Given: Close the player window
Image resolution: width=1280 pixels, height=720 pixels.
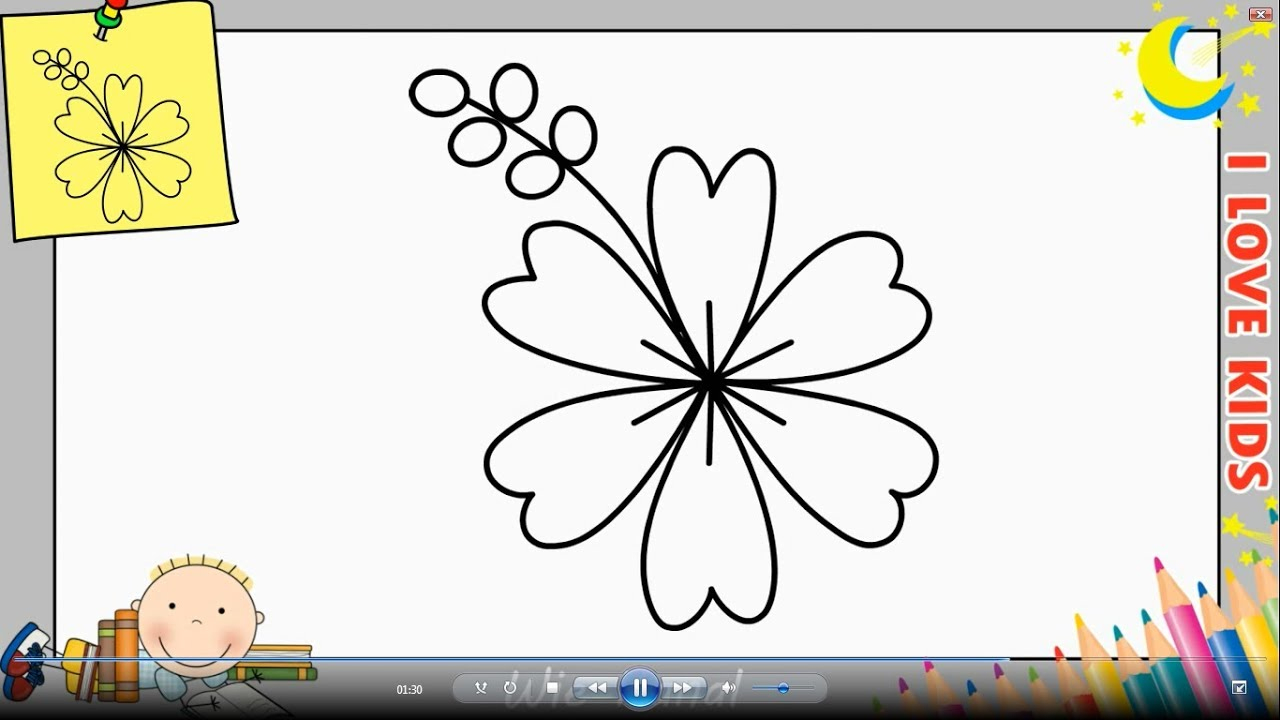Looking at the screenshot, I should pyautogui.click(x=1260, y=13).
